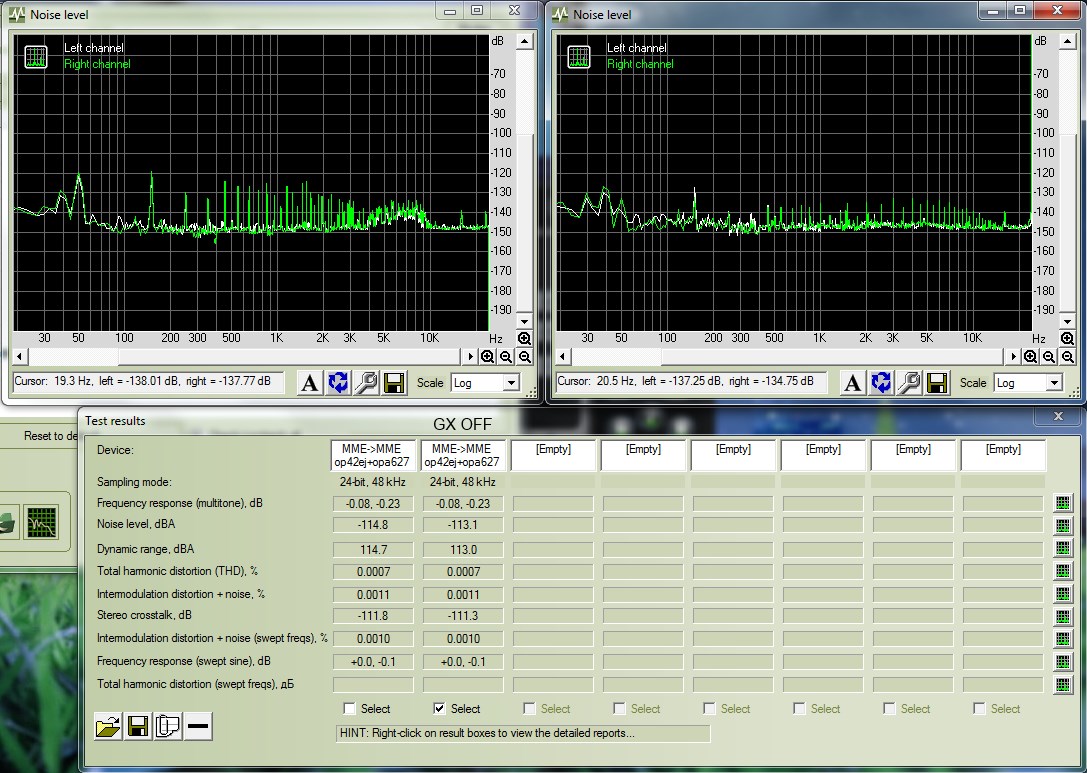Open wrench settings in left Noise level window
Viewport: 1087px width, 773px height.
tap(366, 383)
